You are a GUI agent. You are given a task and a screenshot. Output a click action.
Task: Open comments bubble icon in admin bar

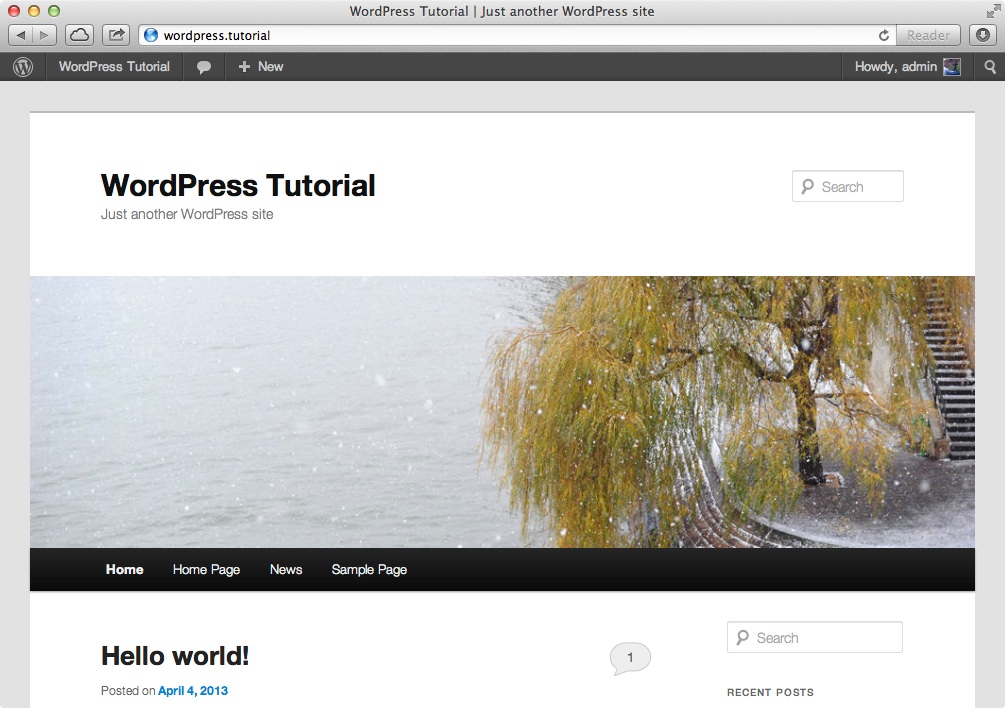[x=204, y=67]
